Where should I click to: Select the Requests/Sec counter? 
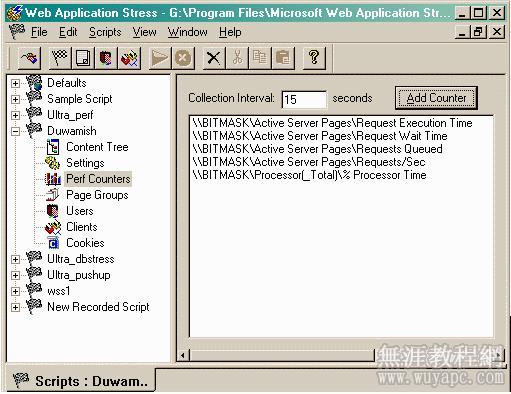(x=309, y=162)
